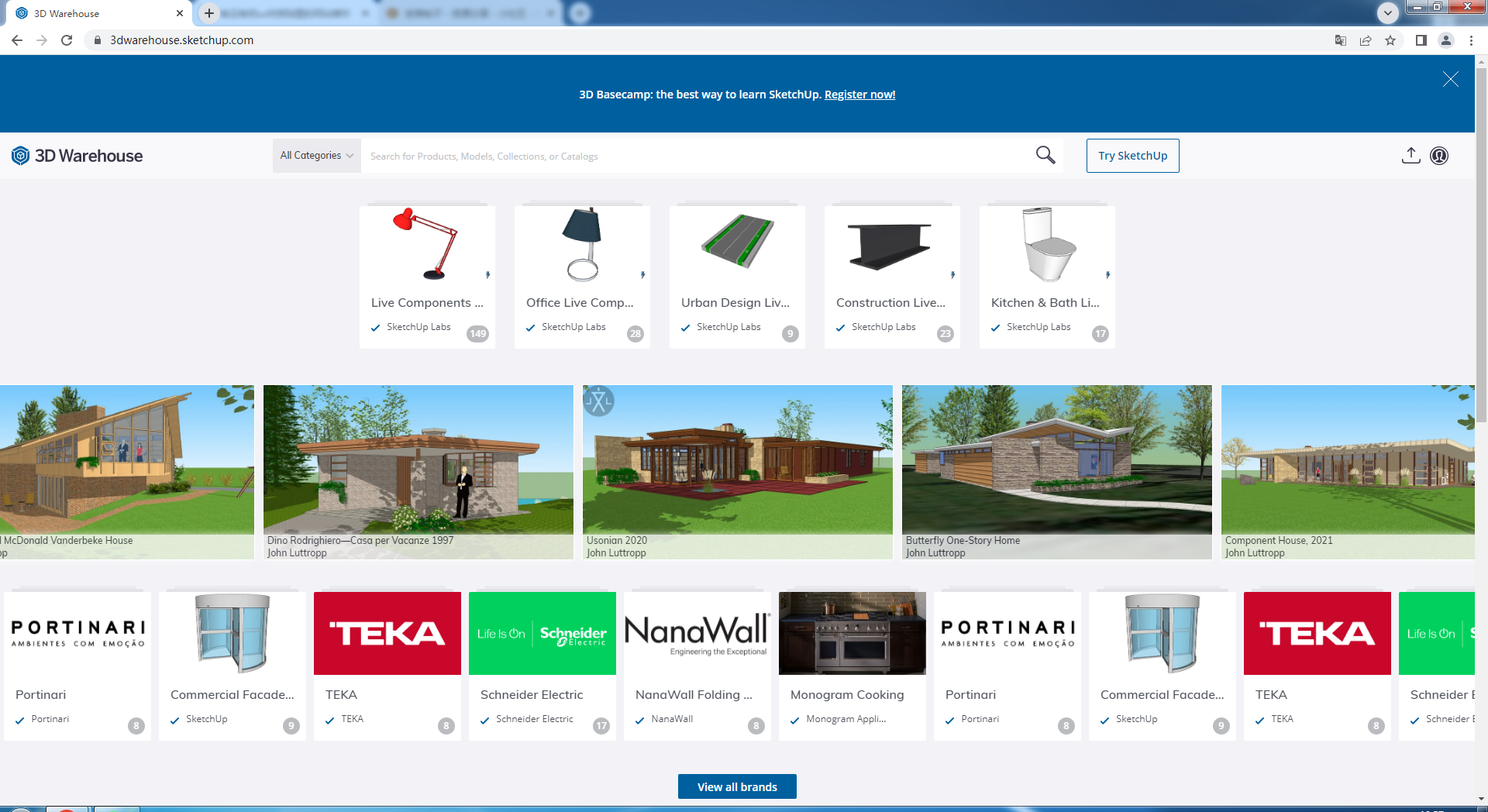Image resolution: width=1488 pixels, height=812 pixels.
Task: Open the McDonald Vanderbeke House model
Action: tap(127, 472)
